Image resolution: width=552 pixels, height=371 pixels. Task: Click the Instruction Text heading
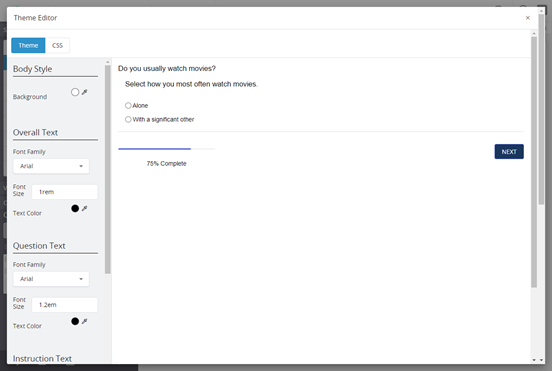pyautogui.click(x=42, y=358)
